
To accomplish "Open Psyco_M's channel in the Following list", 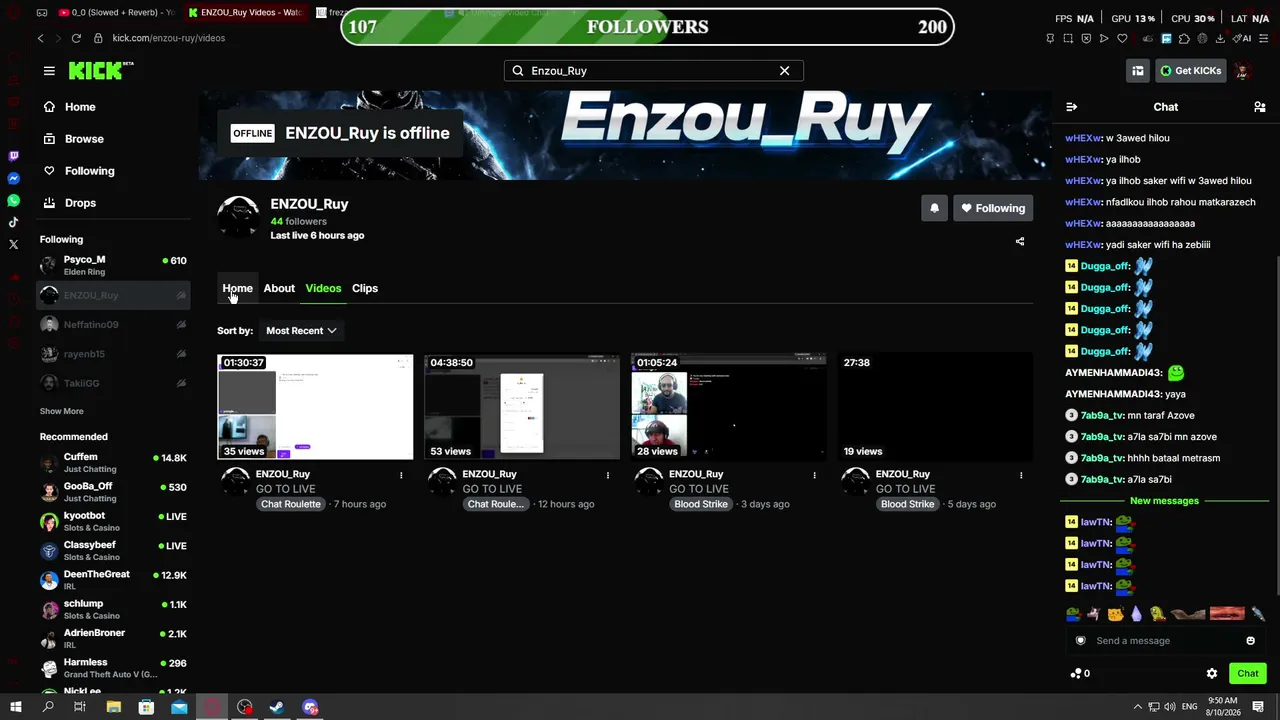I will [x=113, y=265].
